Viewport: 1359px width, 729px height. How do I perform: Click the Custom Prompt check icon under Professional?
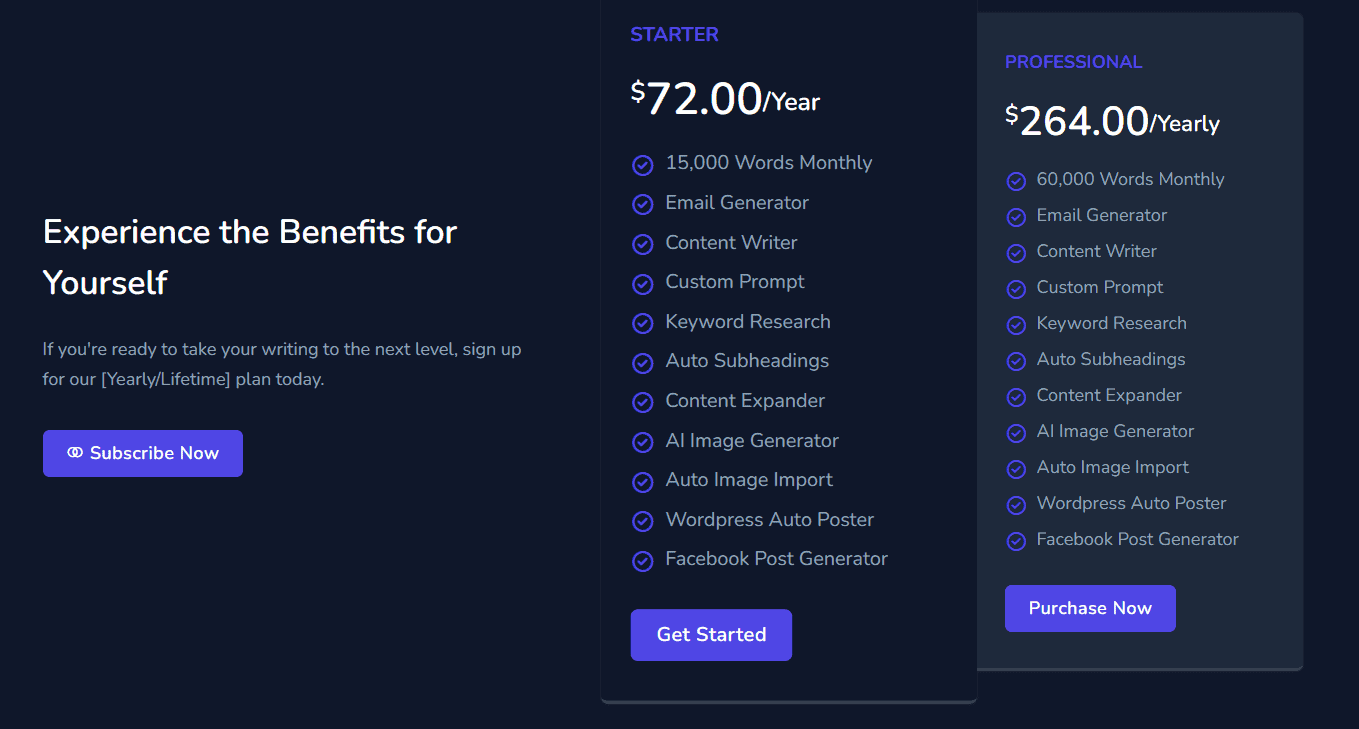(x=1016, y=289)
